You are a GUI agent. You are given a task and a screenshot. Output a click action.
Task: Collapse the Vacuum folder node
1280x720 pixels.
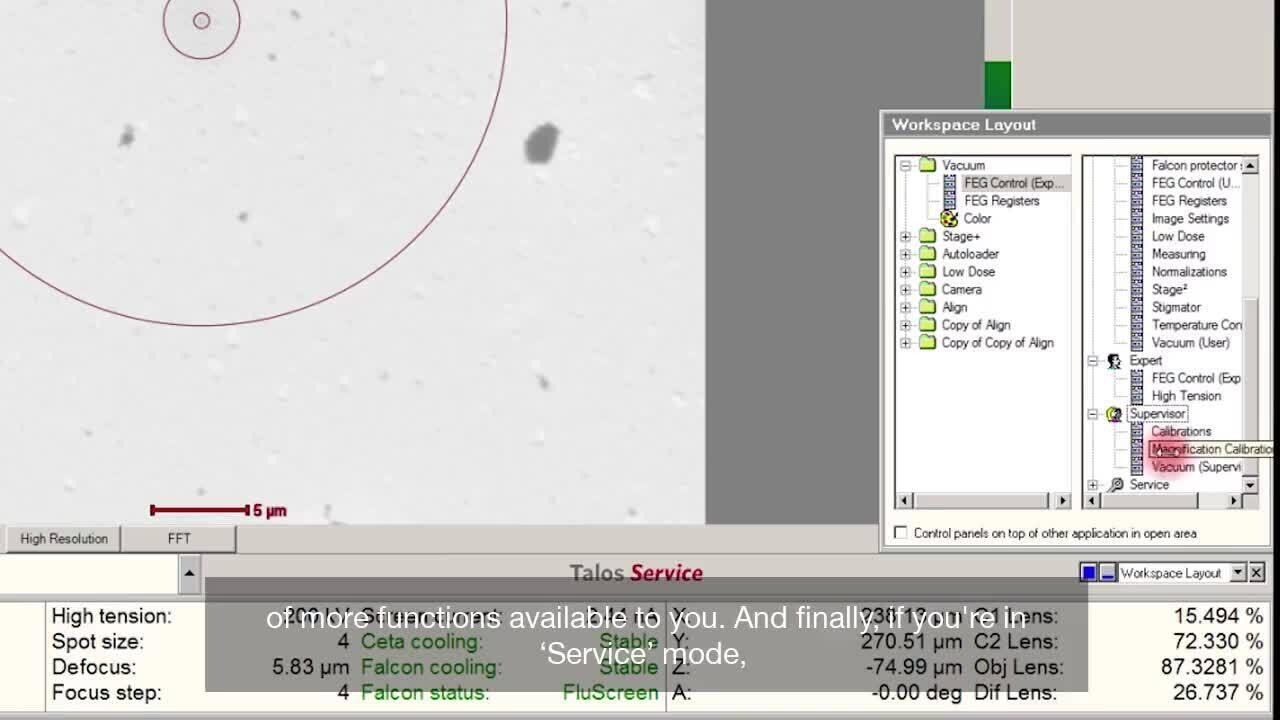point(906,165)
